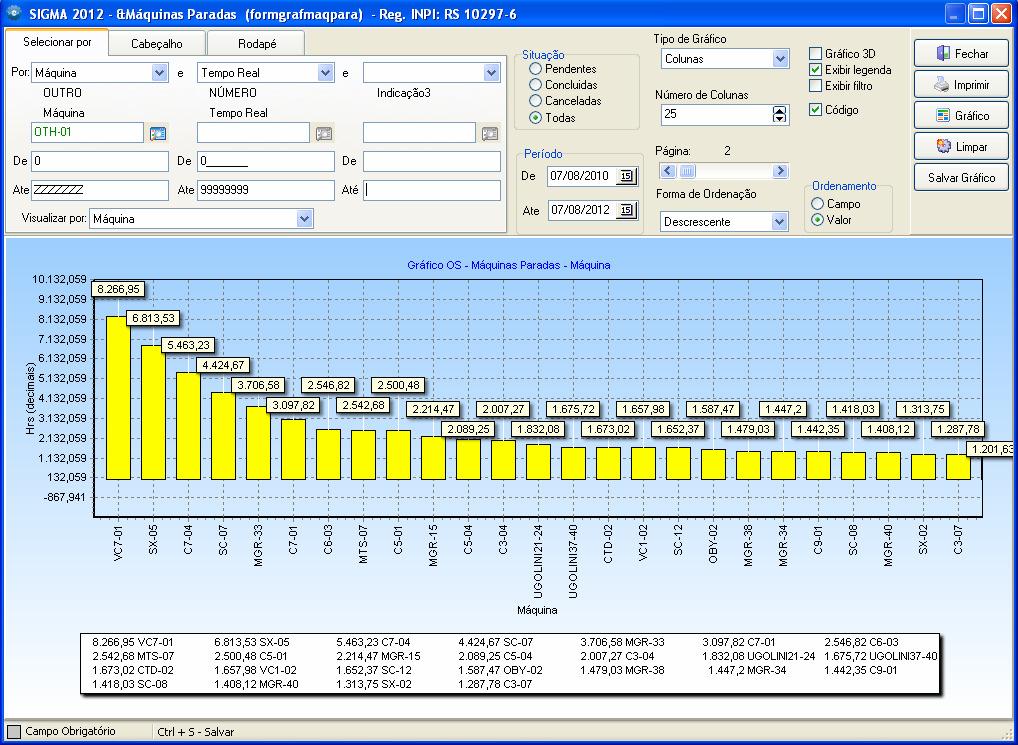Viewport: 1018px width, 745px height.
Task: Switch to the Rodapé tab
Action: 256,44
